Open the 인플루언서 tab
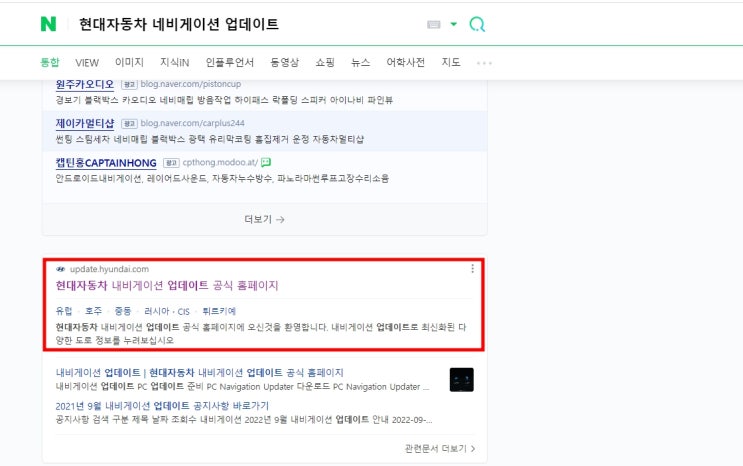743x466 pixels. (230, 62)
